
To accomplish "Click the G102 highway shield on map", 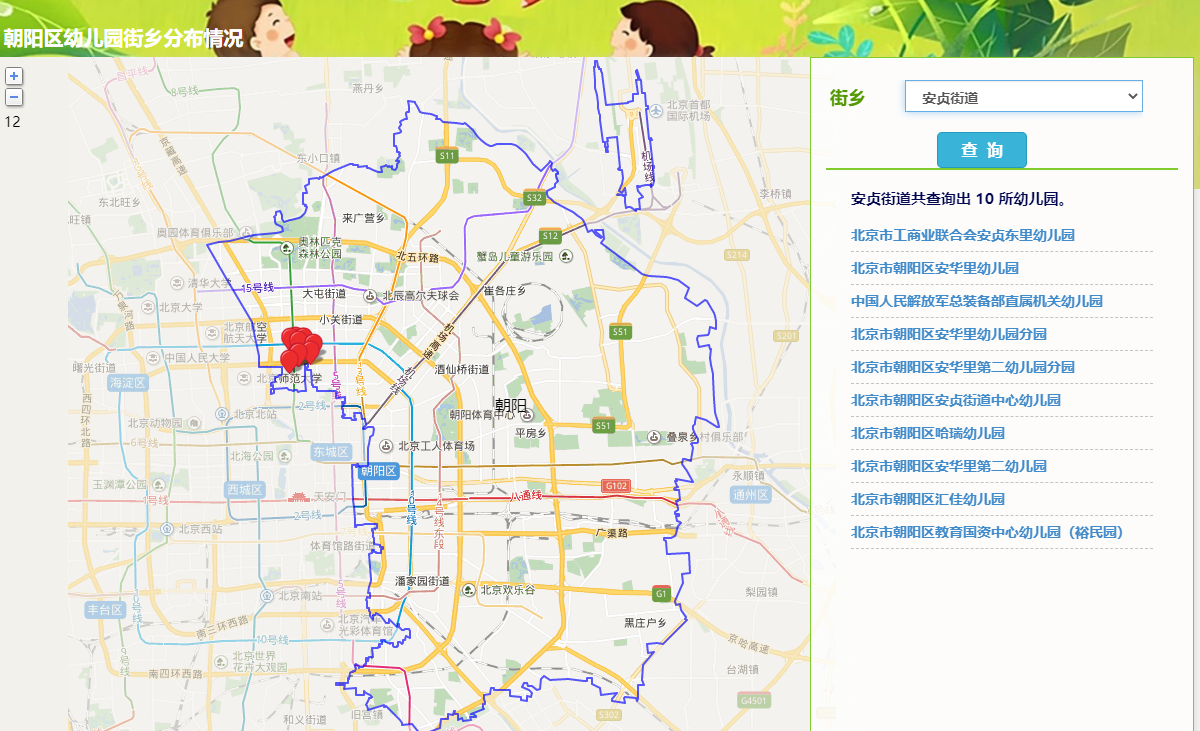I will pos(616,486).
